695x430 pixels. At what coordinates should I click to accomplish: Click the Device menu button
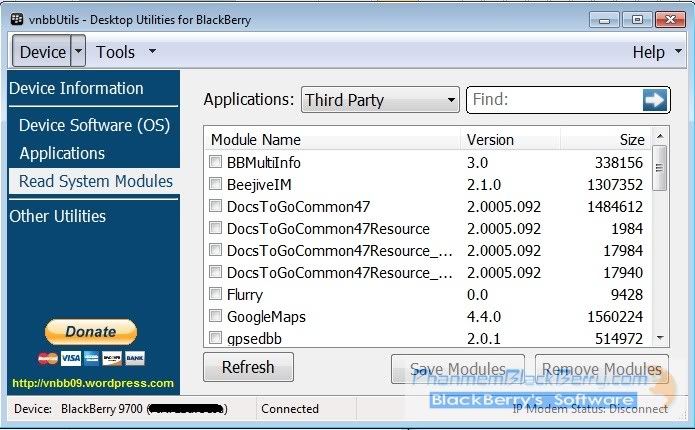[43, 52]
